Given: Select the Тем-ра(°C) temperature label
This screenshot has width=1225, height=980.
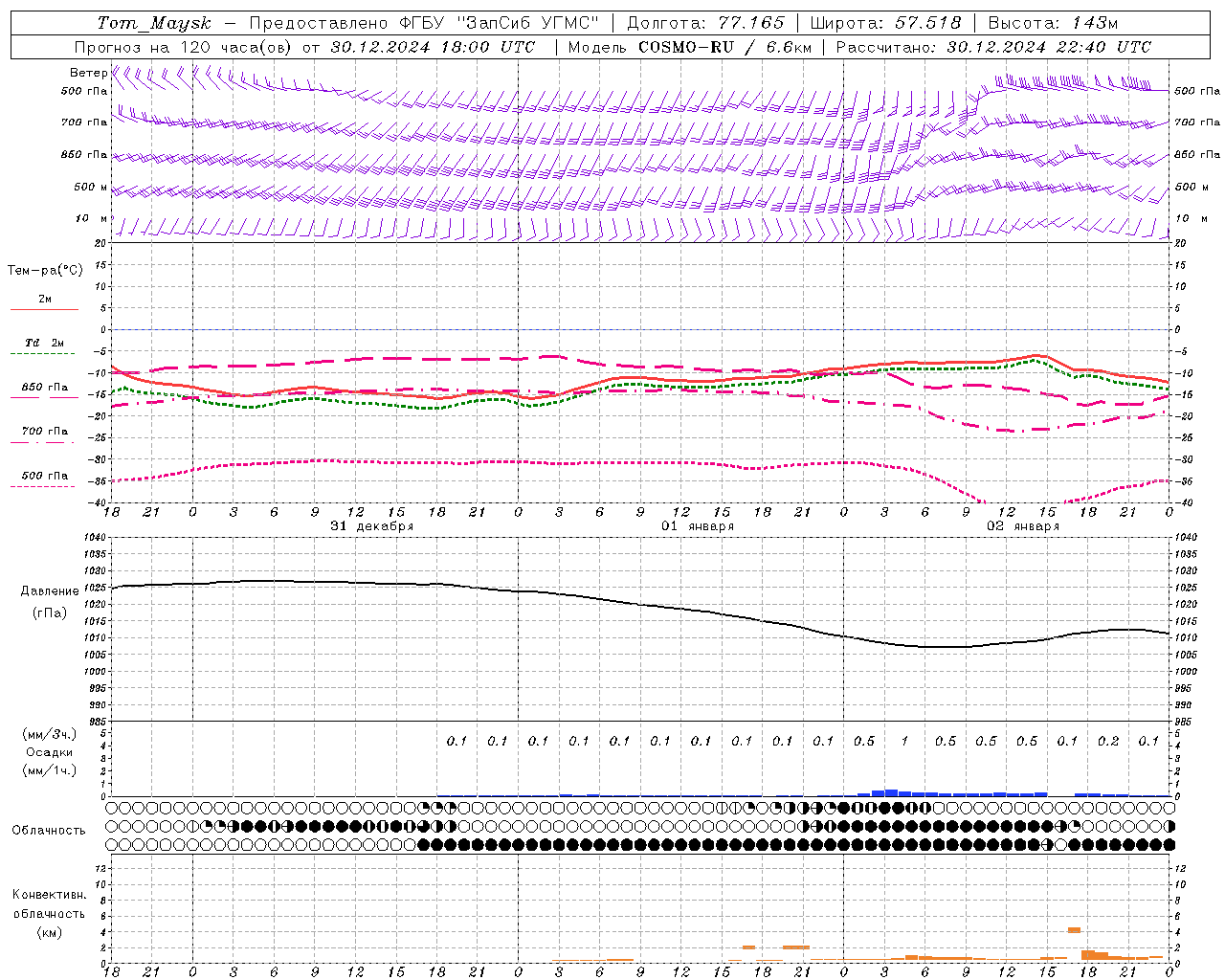Looking at the screenshot, I should 45,271.
